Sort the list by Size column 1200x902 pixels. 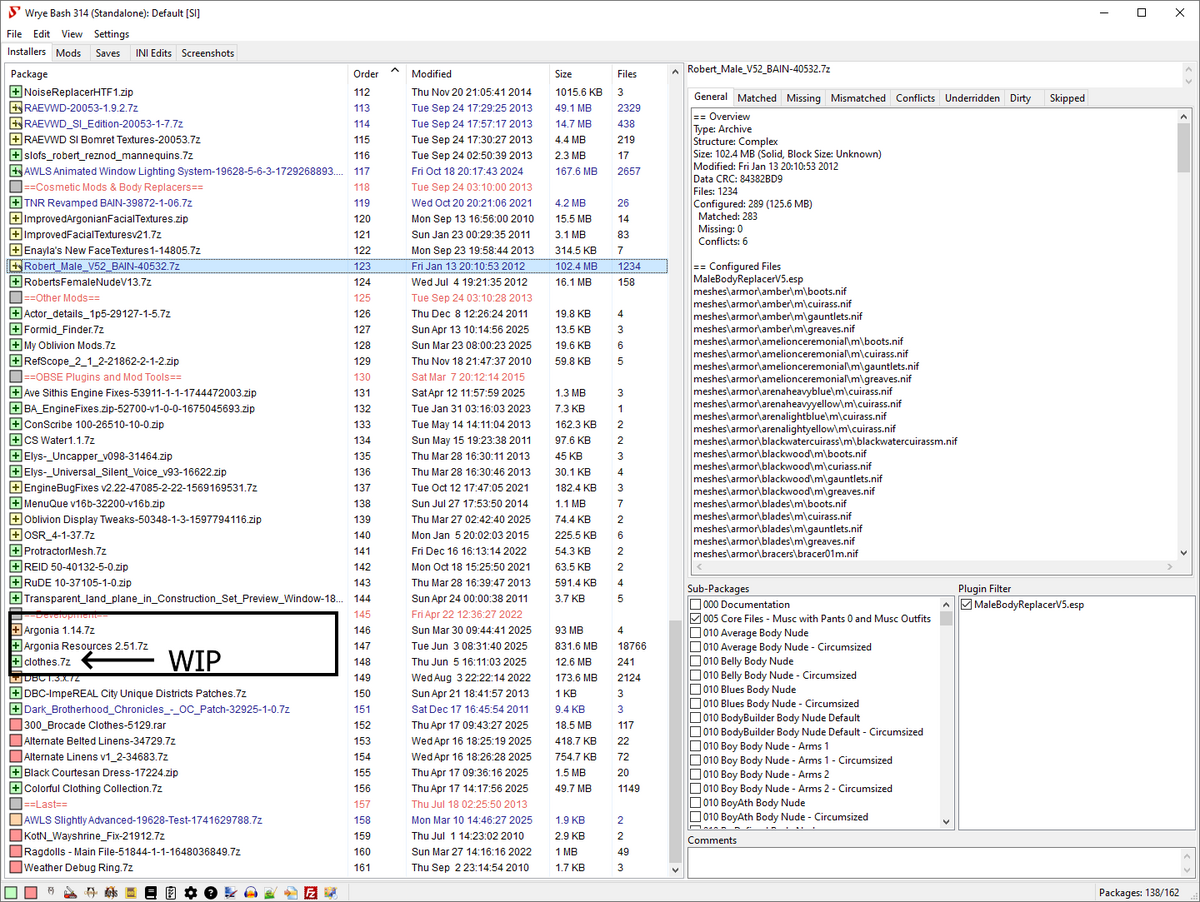point(564,74)
